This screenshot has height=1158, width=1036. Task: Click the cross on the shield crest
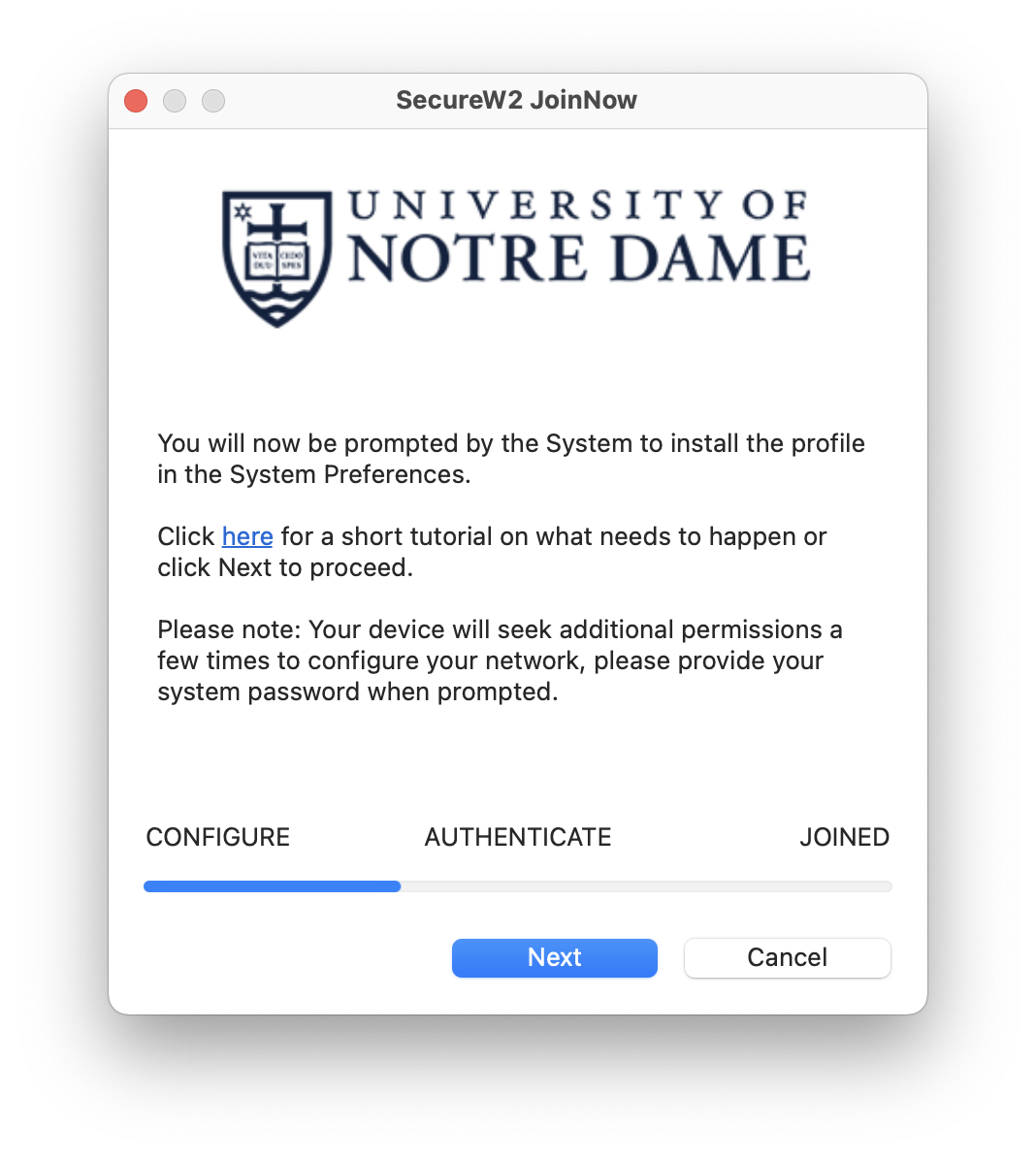click(x=276, y=225)
